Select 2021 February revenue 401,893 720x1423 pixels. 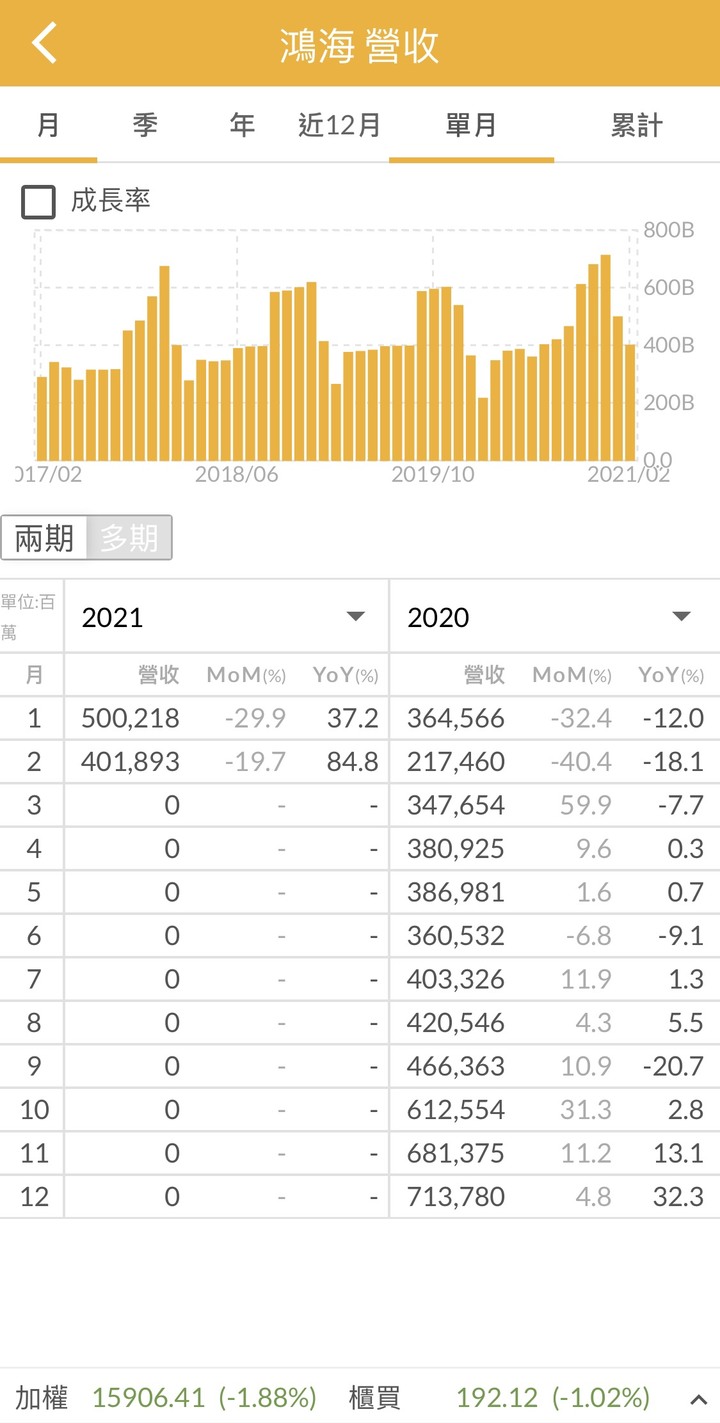[x=131, y=762]
